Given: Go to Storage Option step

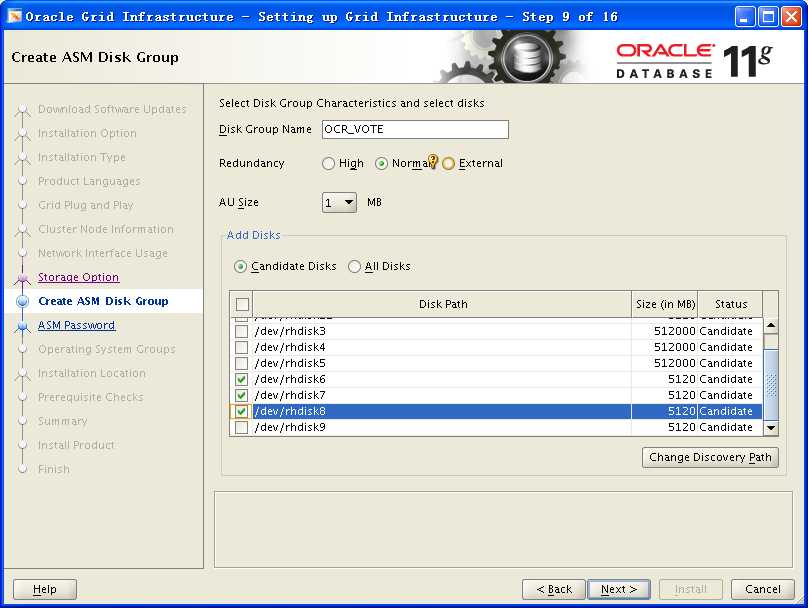Looking at the screenshot, I should [x=78, y=277].
